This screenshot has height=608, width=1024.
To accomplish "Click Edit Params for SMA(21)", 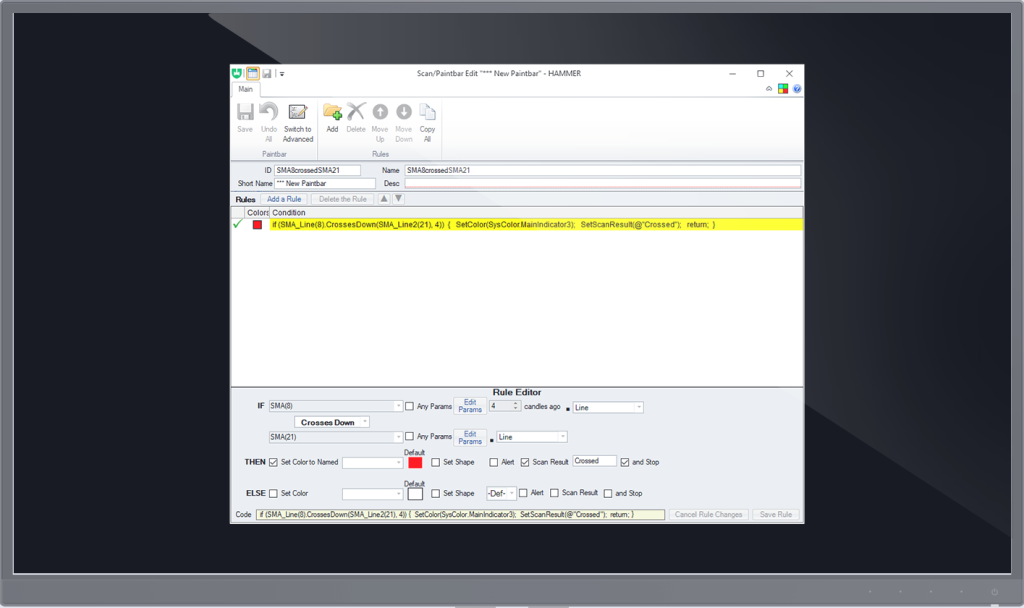I will (x=470, y=437).
